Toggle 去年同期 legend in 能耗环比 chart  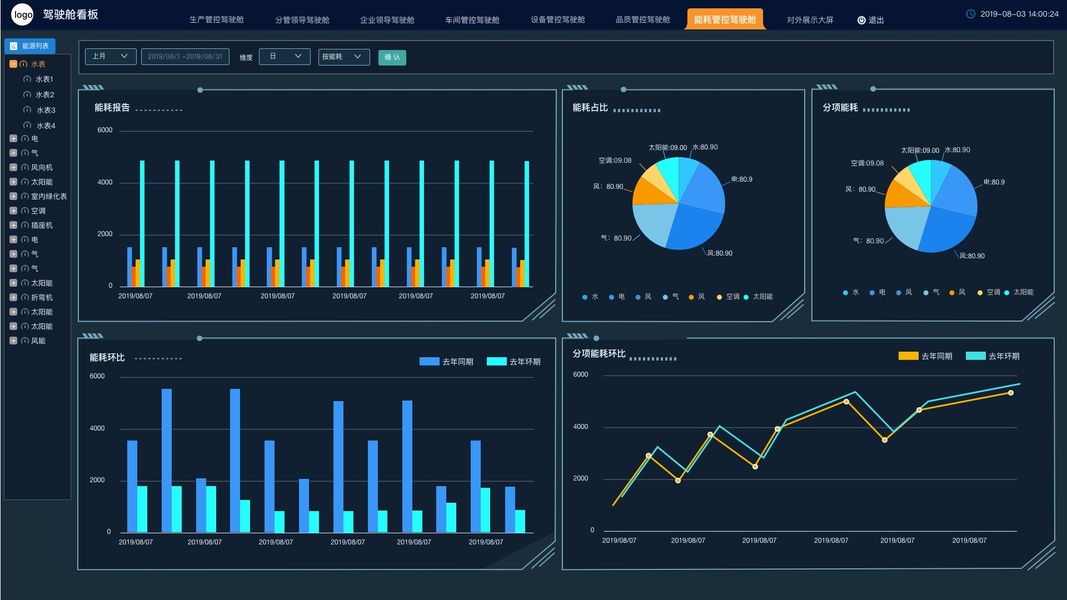point(446,361)
